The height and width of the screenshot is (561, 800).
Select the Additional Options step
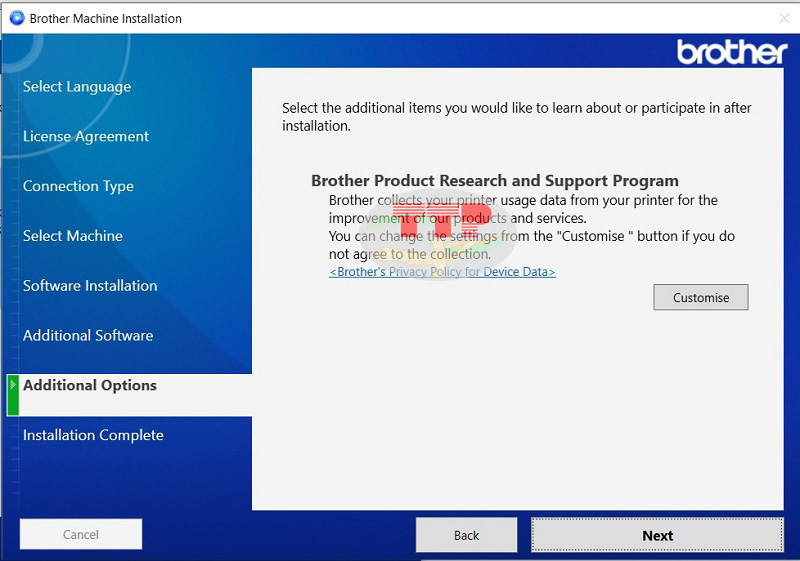pyautogui.click(x=130, y=395)
